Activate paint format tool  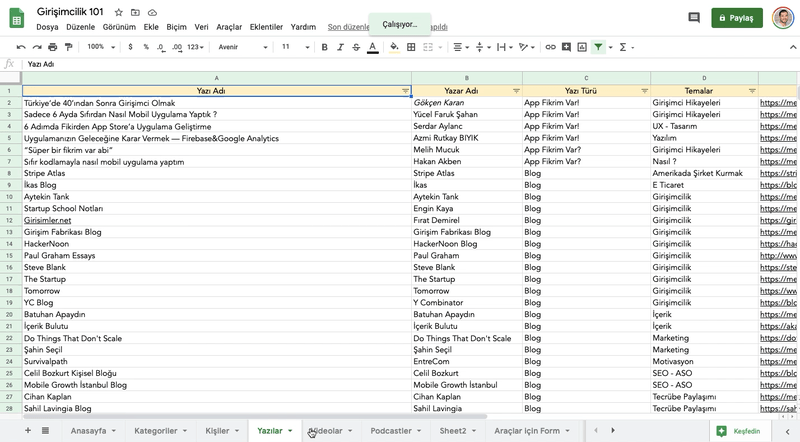click(x=68, y=47)
